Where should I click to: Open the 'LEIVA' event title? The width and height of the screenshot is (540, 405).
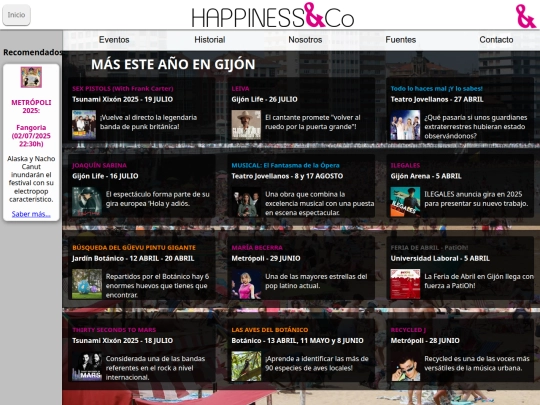[240, 89]
